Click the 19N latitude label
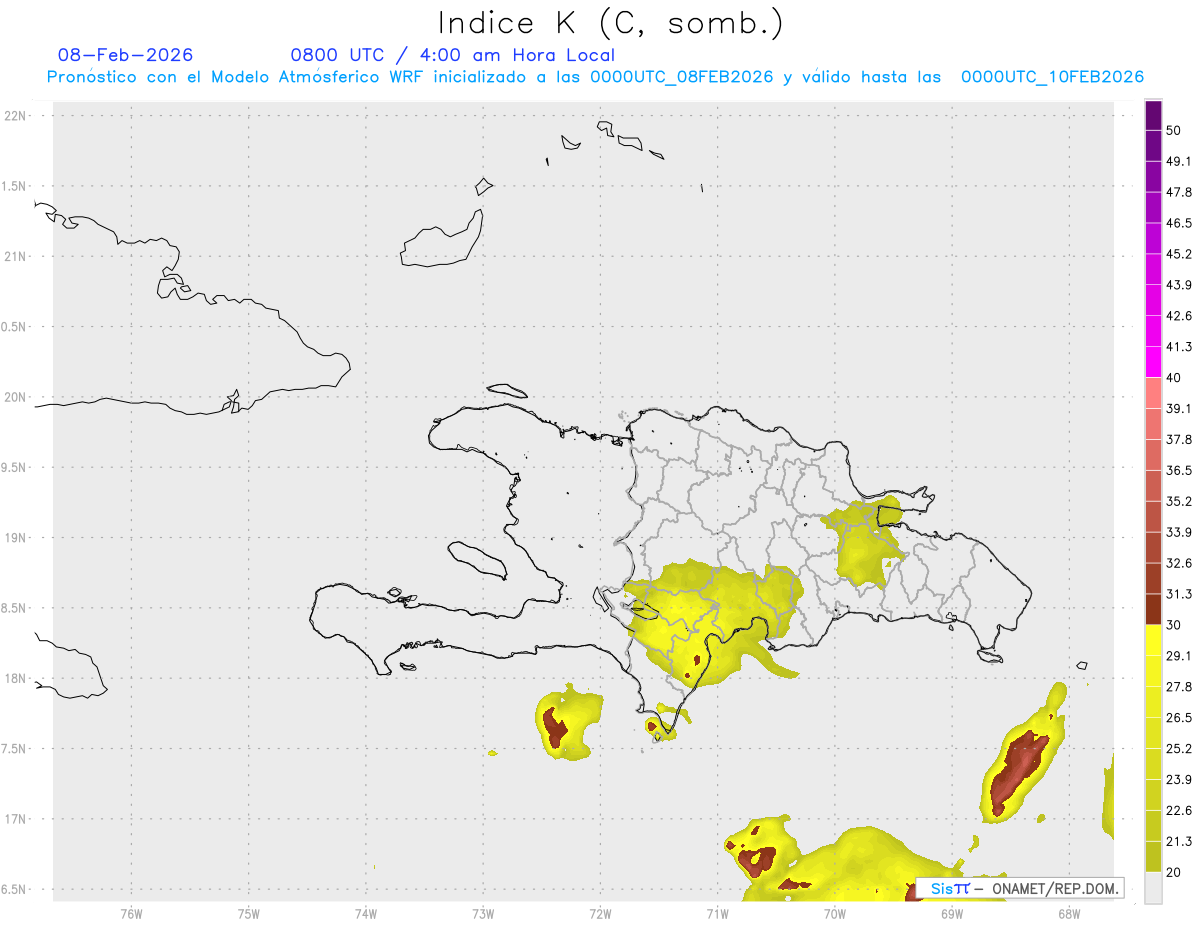 coord(15,537)
